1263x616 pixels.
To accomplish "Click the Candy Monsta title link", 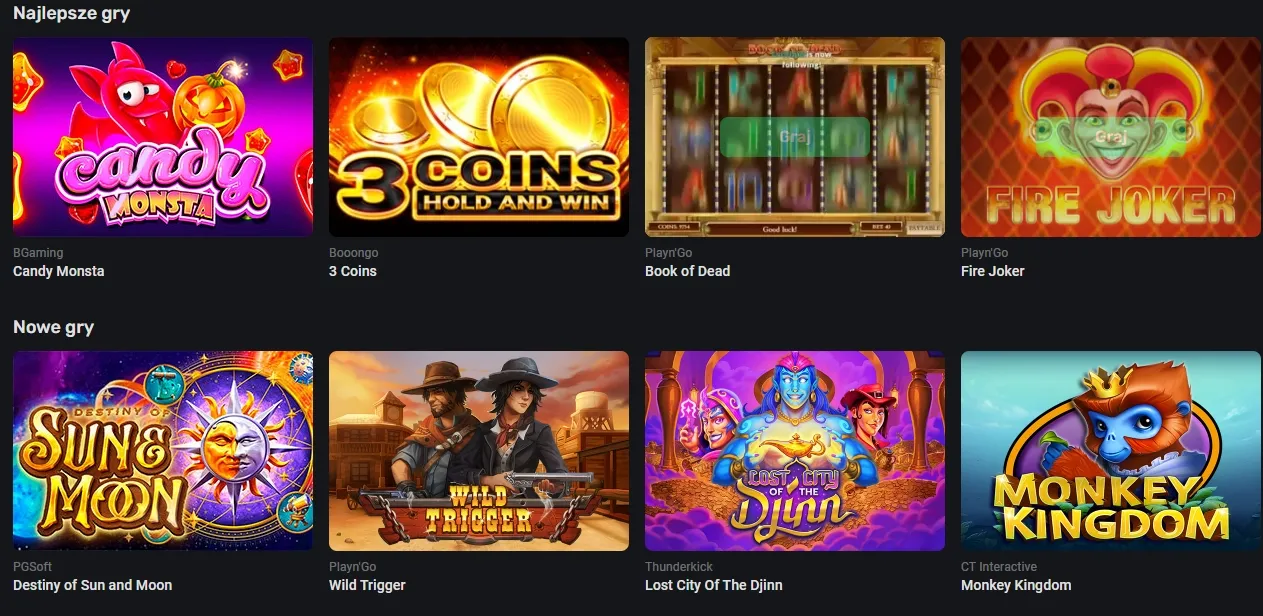I will pos(59,271).
